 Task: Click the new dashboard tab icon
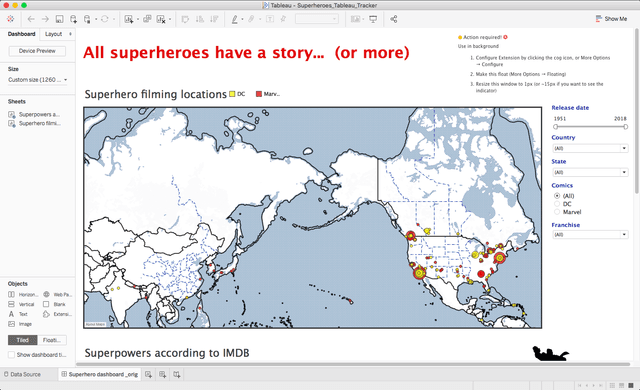162,374
